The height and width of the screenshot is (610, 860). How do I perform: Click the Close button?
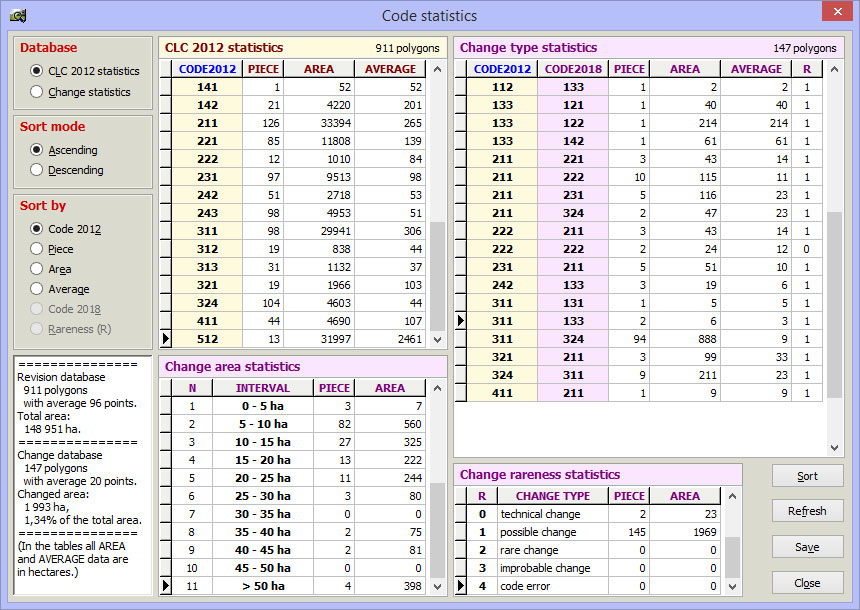coord(807,583)
